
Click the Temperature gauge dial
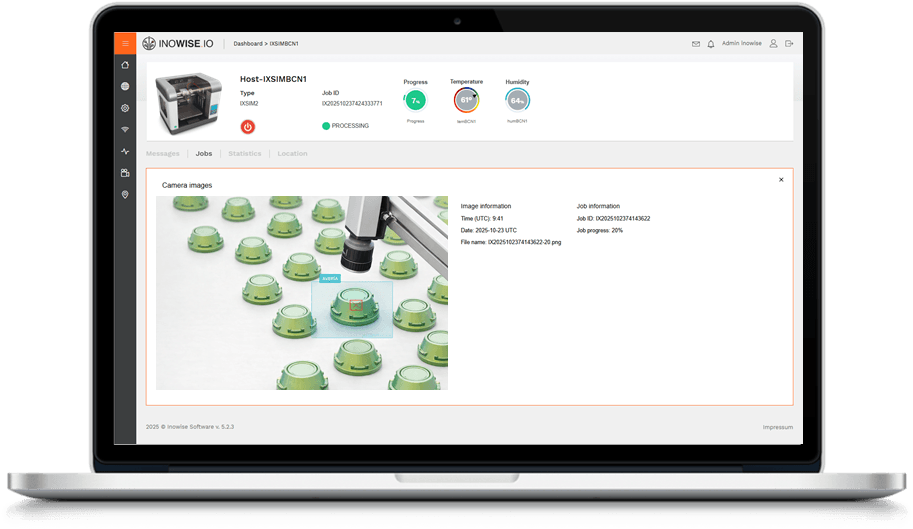click(x=466, y=100)
